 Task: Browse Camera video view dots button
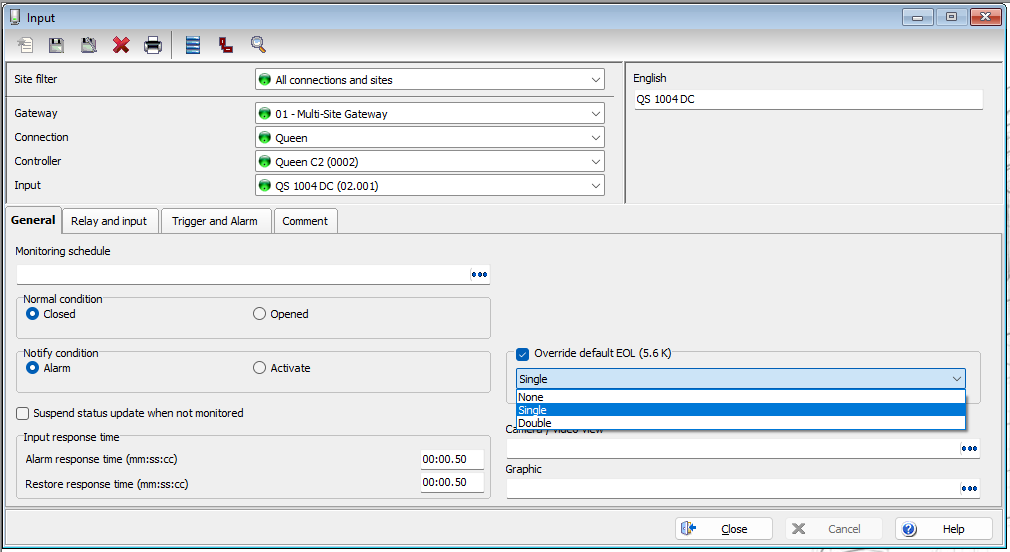coord(969,448)
